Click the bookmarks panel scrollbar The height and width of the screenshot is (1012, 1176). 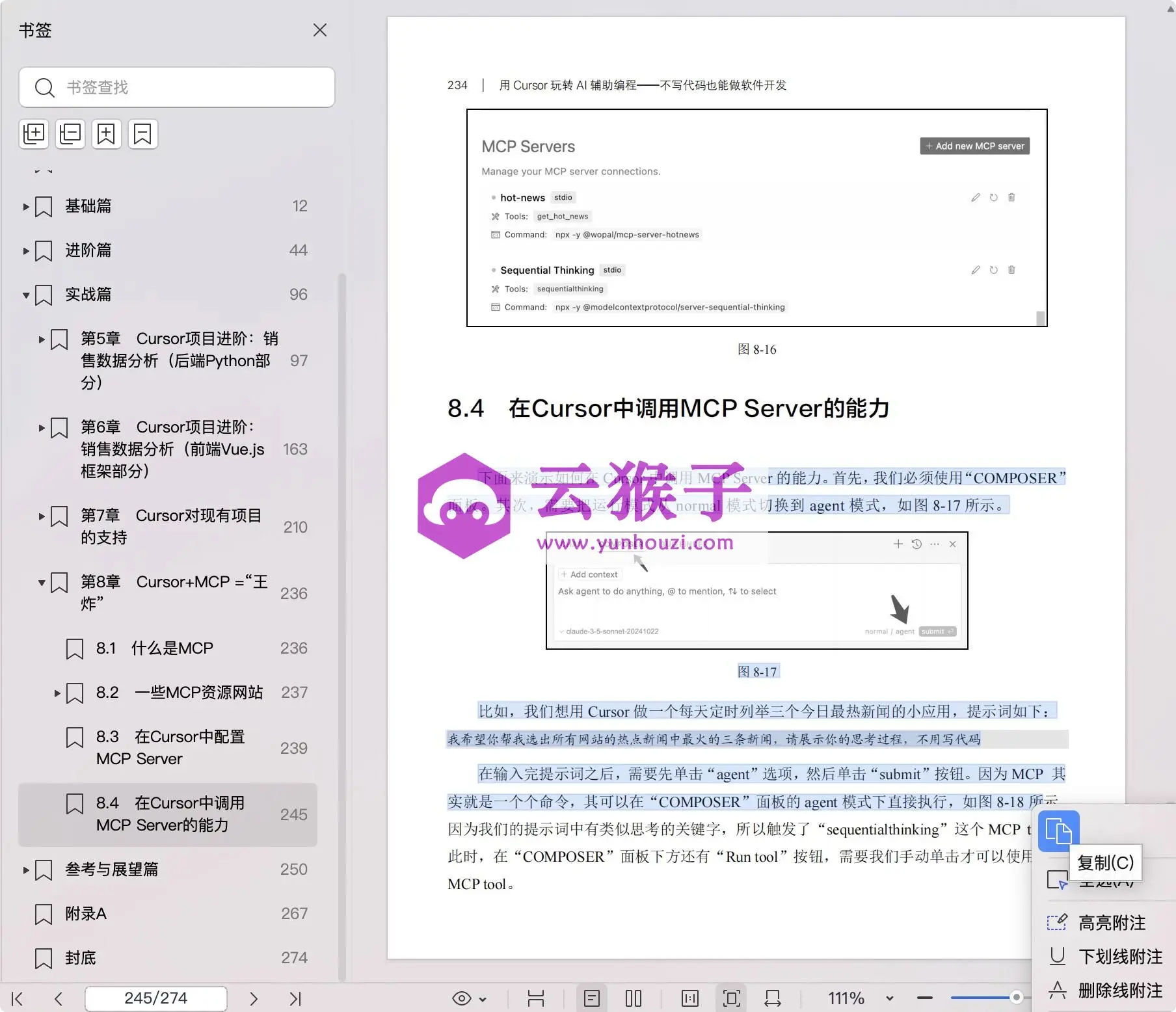click(341, 628)
